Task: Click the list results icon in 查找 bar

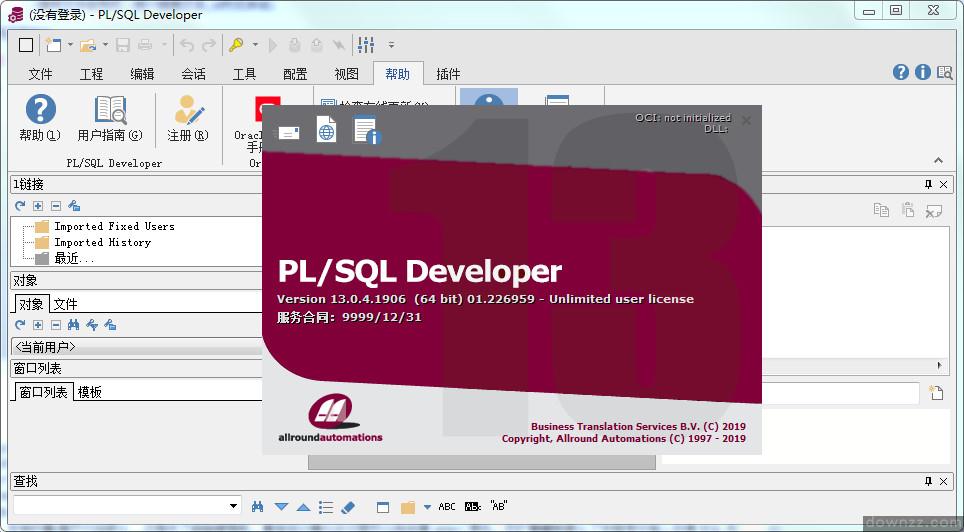Action: coord(326,507)
